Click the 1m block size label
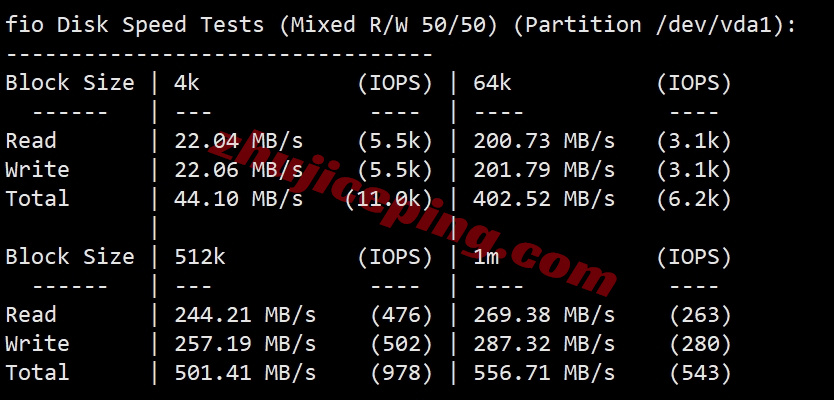Screen dimensions: 834x400 click(x=486, y=257)
